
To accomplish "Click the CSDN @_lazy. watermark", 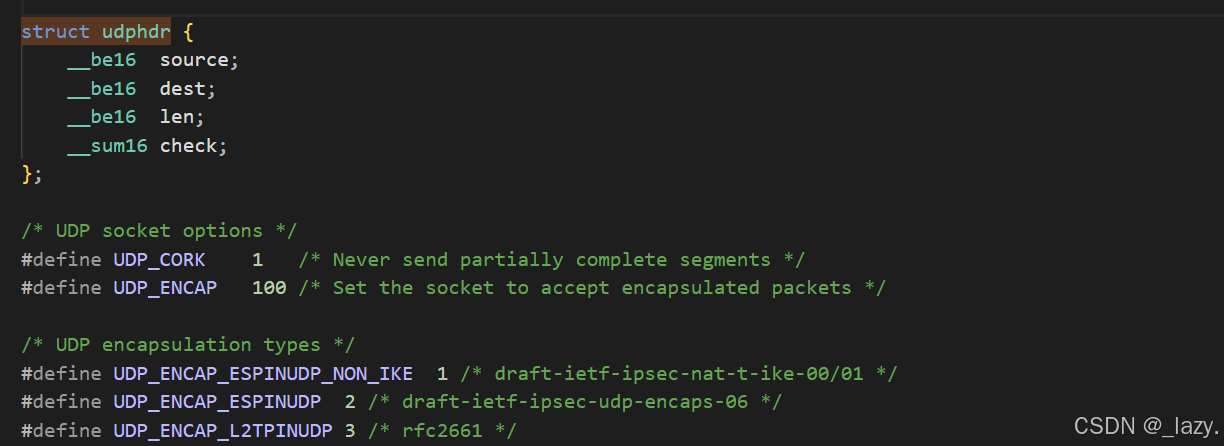I will coord(1147,426).
